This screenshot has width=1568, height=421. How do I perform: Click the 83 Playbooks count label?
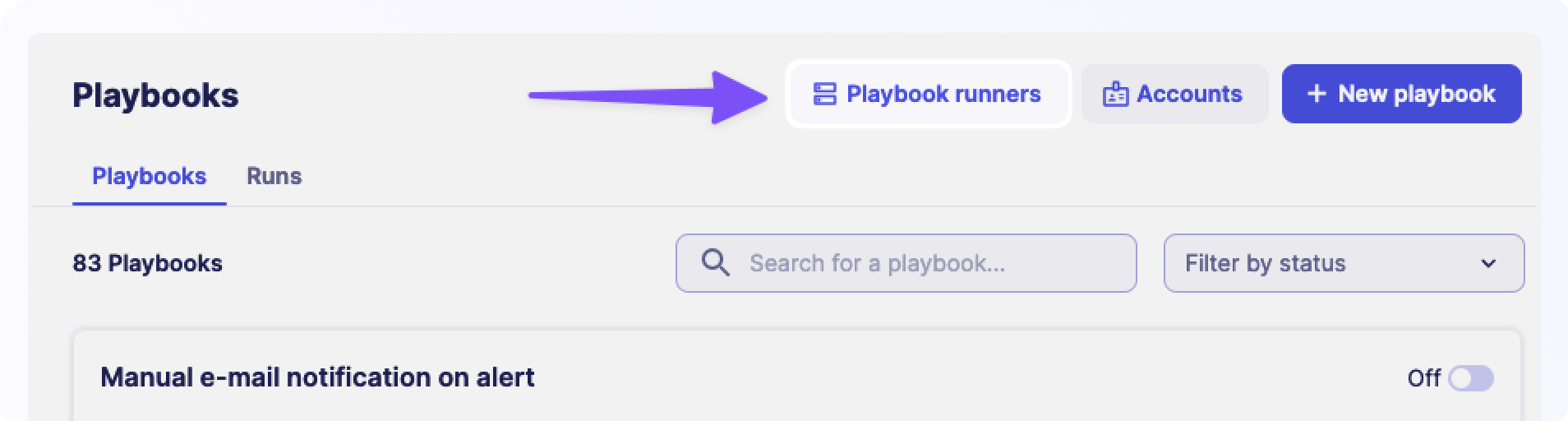click(147, 263)
